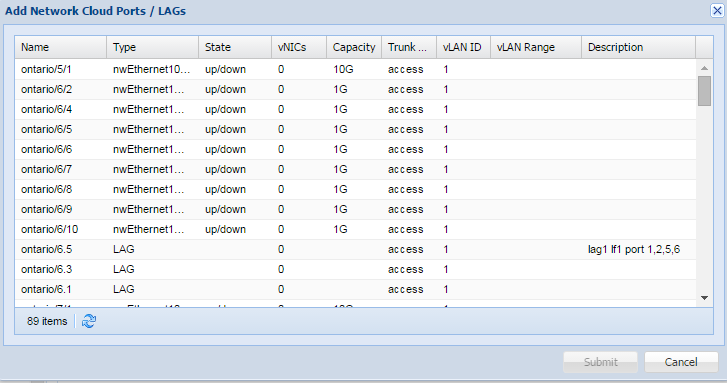Image resolution: width=727 pixels, height=383 pixels.
Task: Click up/down state in ontario/5/1 row
Action: click(225, 70)
